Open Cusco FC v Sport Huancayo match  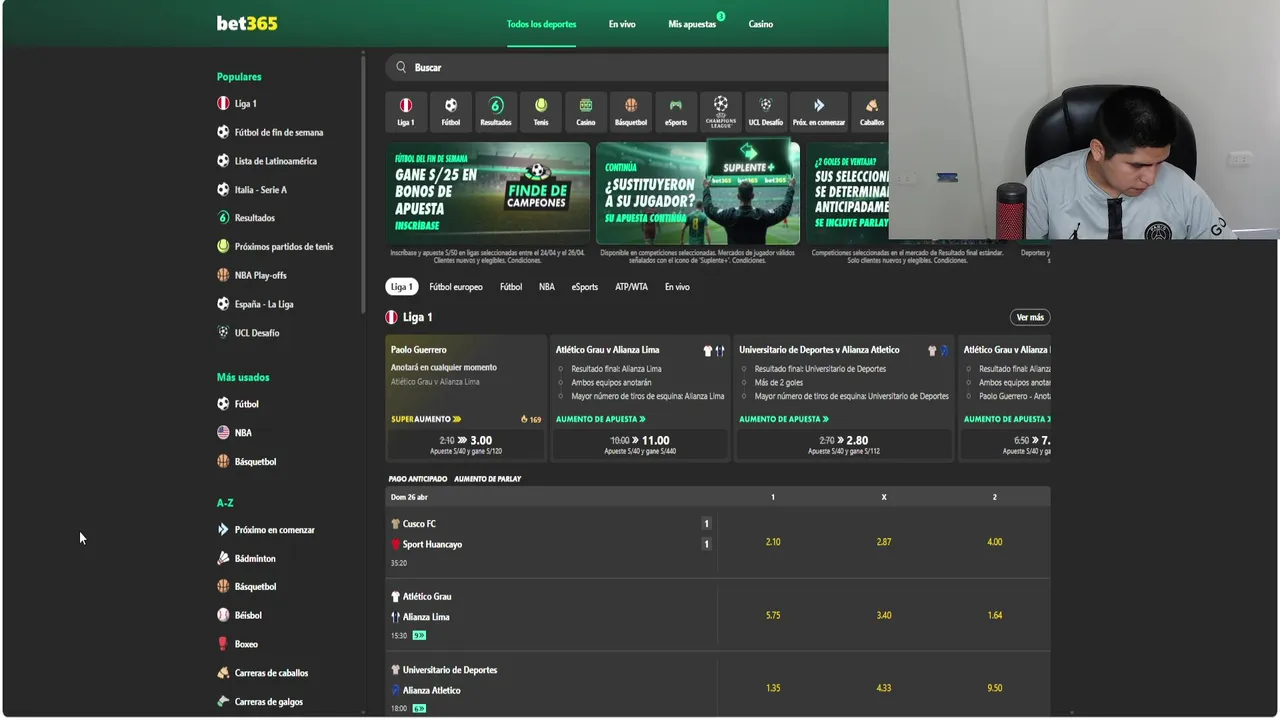coord(551,542)
